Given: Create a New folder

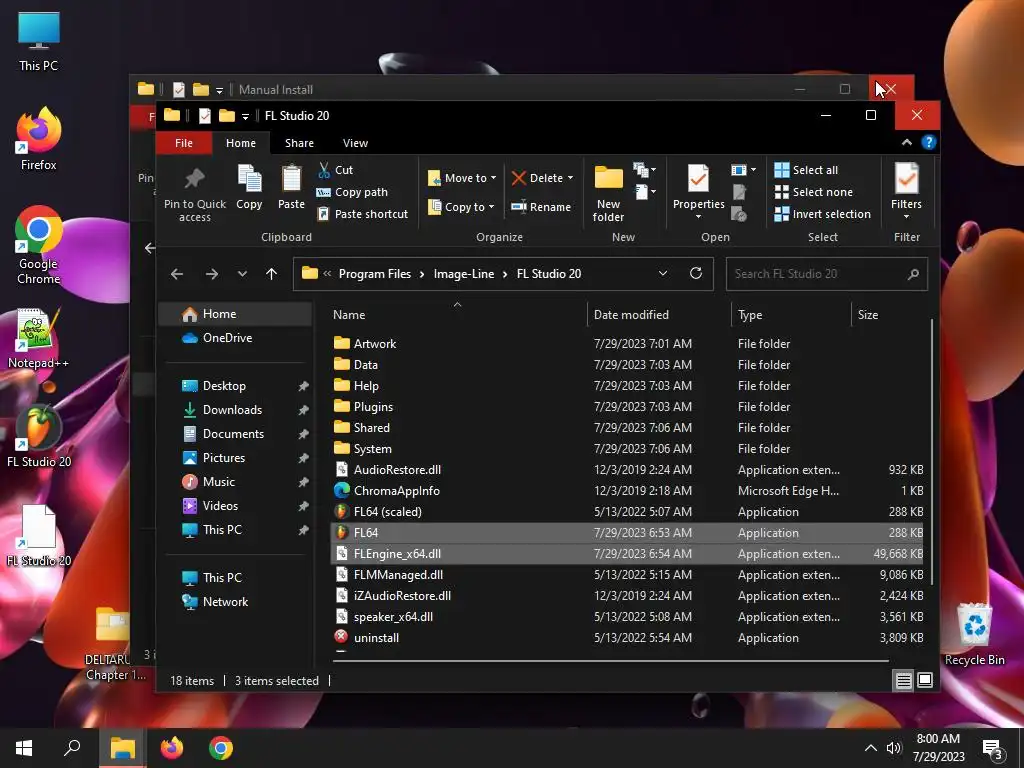Looking at the screenshot, I should click(x=608, y=193).
